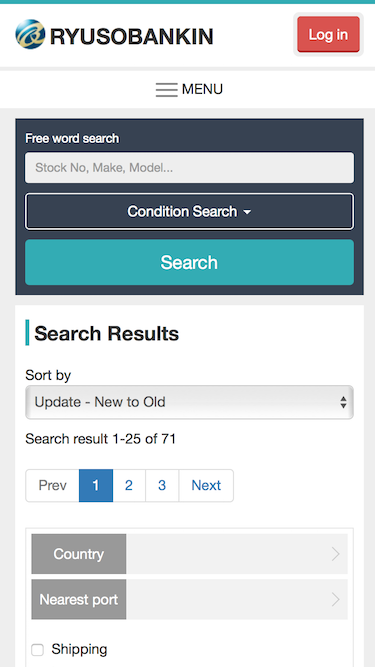Open the hamburger MENU icon
The image size is (375, 667).
coord(166,90)
